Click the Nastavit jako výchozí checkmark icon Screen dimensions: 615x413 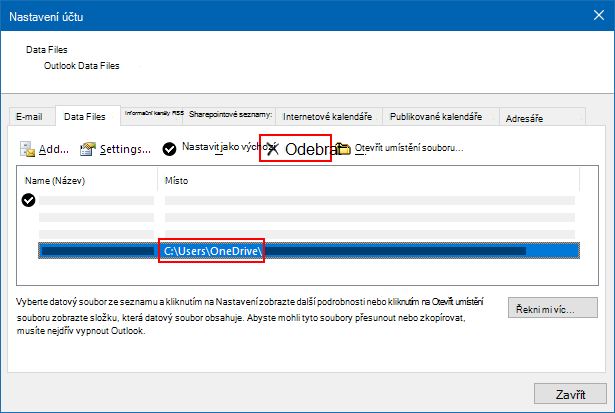pos(169,149)
